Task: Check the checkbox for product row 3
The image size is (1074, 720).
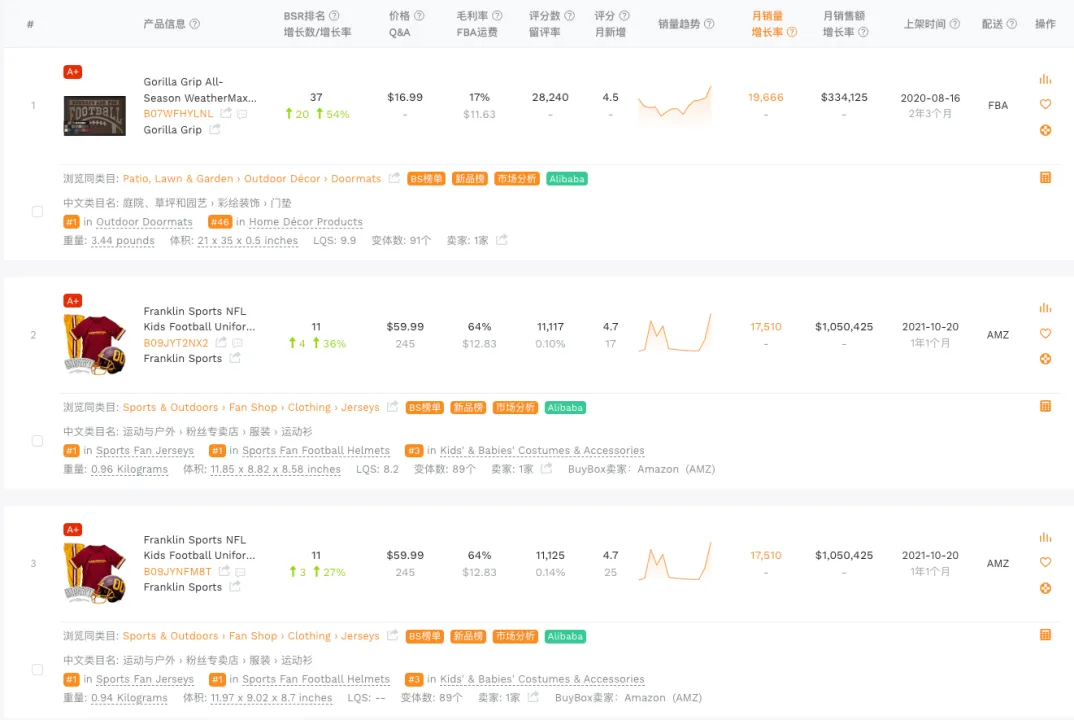Action: coord(38,670)
